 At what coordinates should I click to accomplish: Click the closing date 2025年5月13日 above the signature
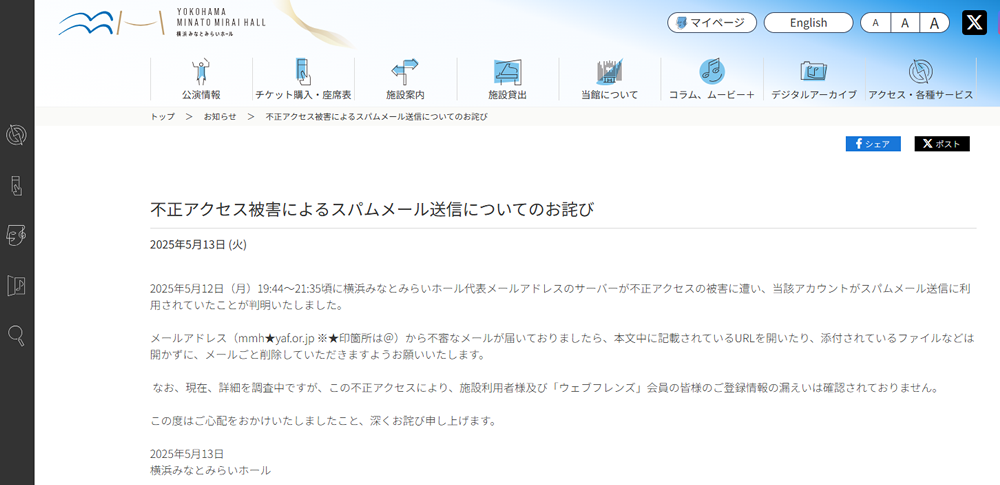(x=187, y=454)
